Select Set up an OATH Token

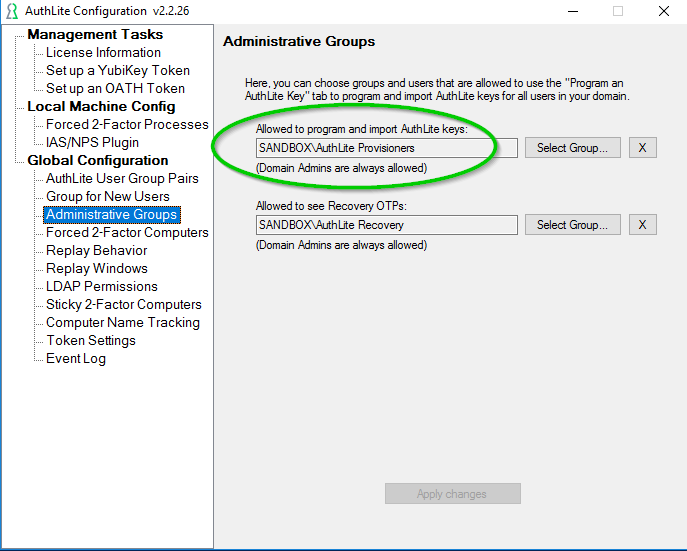[x=115, y=88]
